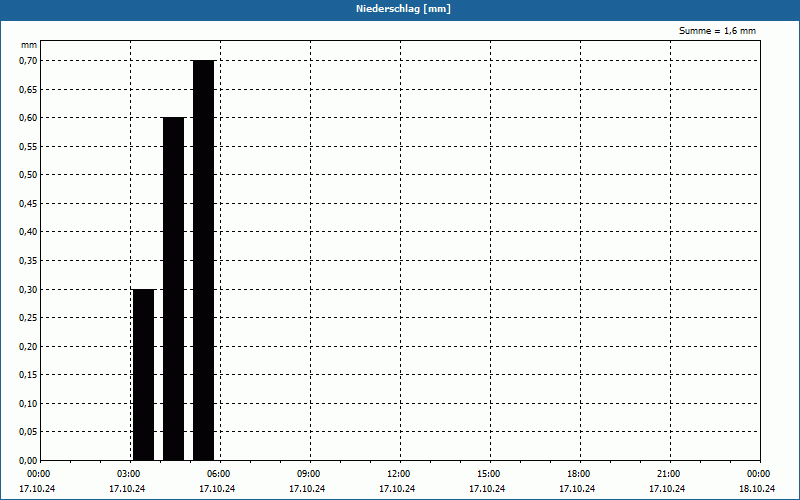Screen dimensions: 800x500
Task: Click the 0,00 y-axis label
Action: click(x=28, y=461)
